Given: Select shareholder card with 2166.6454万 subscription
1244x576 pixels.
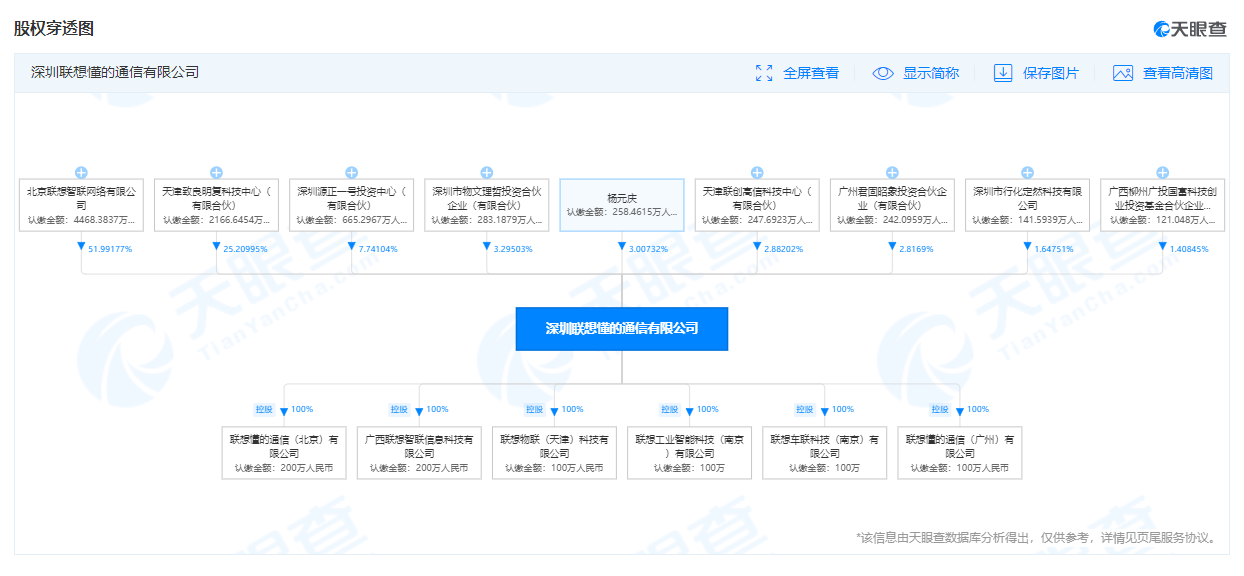Looking at the screenshot, I should tap(217, 205).
